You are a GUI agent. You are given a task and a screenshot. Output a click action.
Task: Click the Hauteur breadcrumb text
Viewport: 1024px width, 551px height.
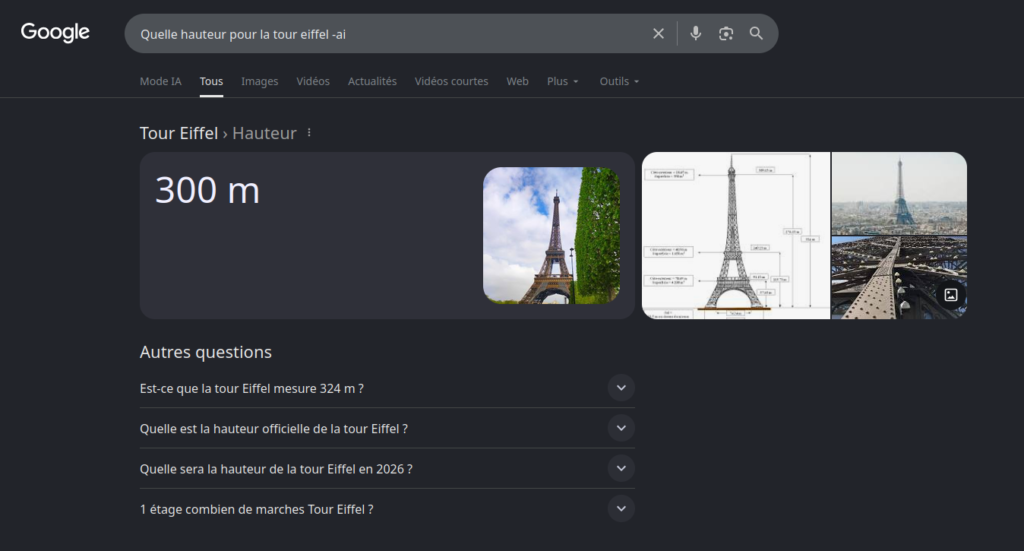264,133
